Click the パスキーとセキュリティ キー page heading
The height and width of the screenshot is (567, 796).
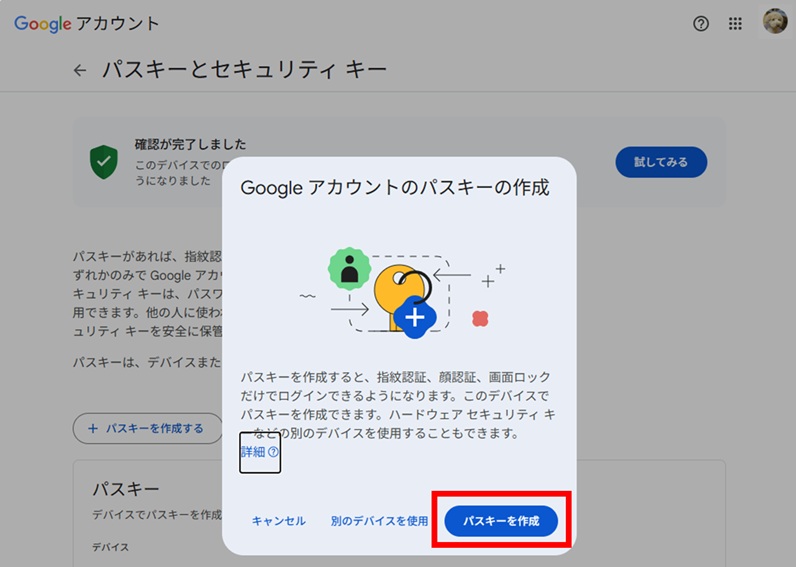(244, 70)
